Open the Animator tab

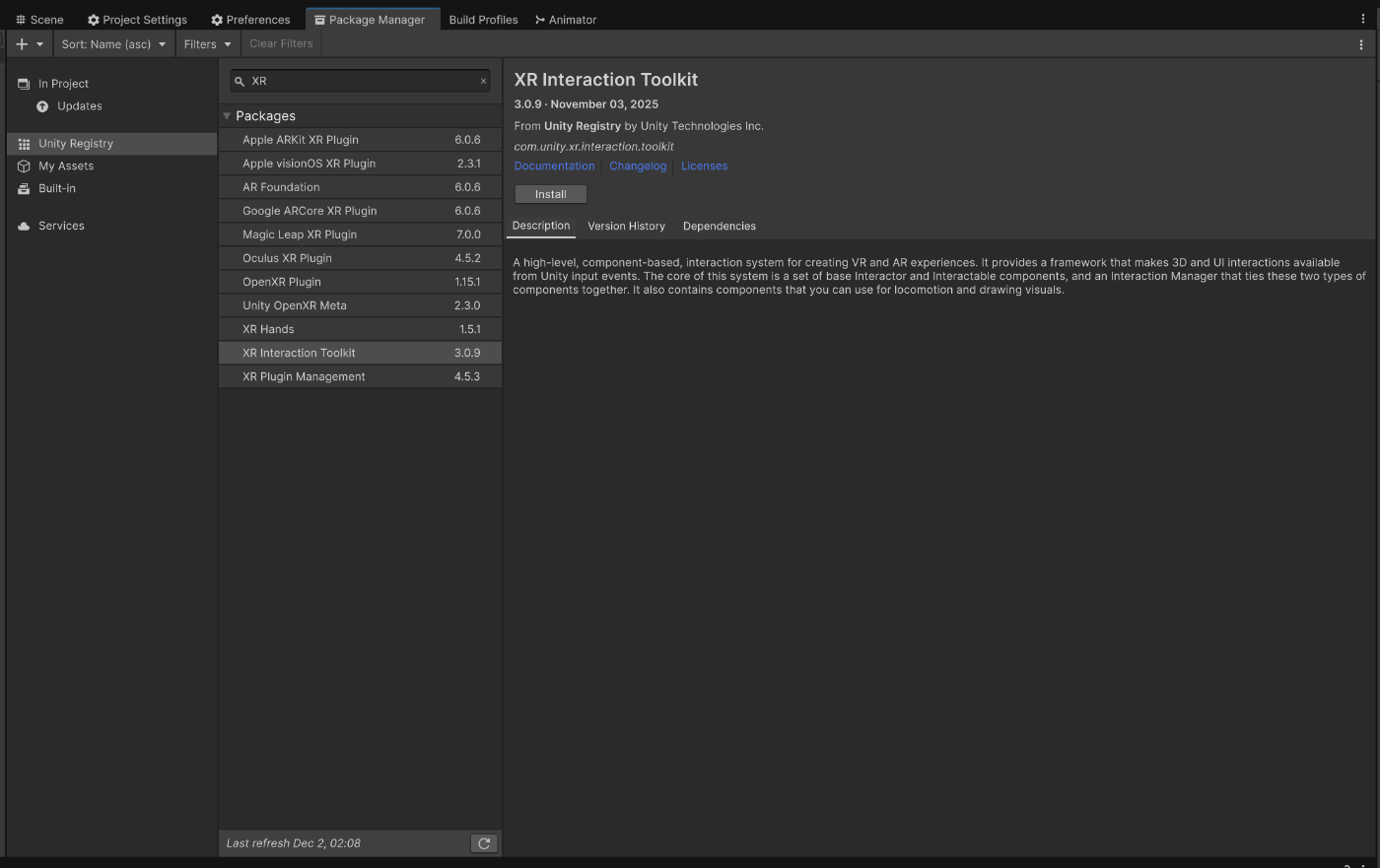point(566,20)
